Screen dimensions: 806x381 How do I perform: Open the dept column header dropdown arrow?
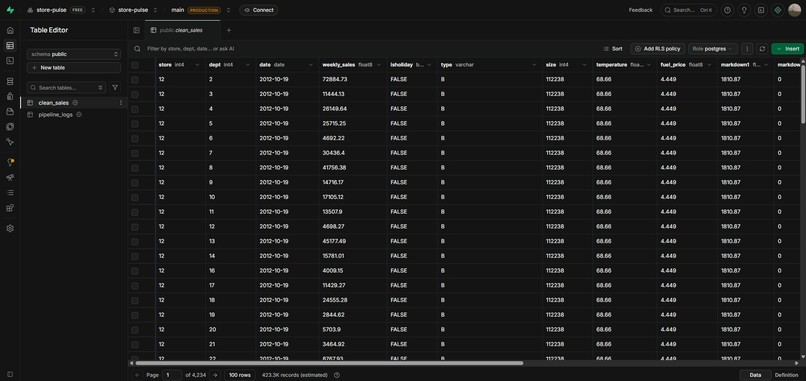[x=247, y=65]
